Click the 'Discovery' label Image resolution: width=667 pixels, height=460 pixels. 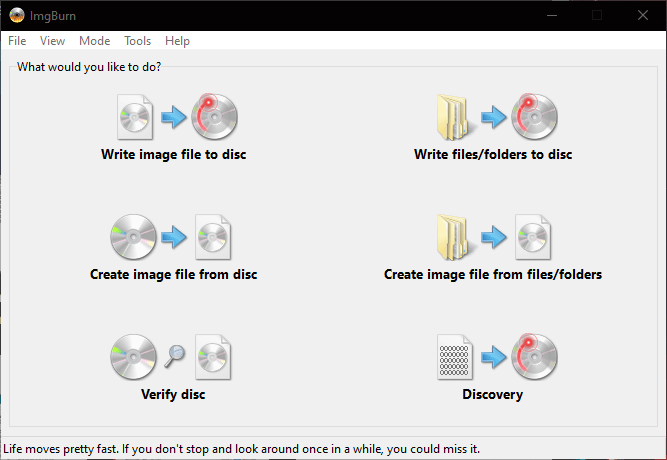point(493,394)
